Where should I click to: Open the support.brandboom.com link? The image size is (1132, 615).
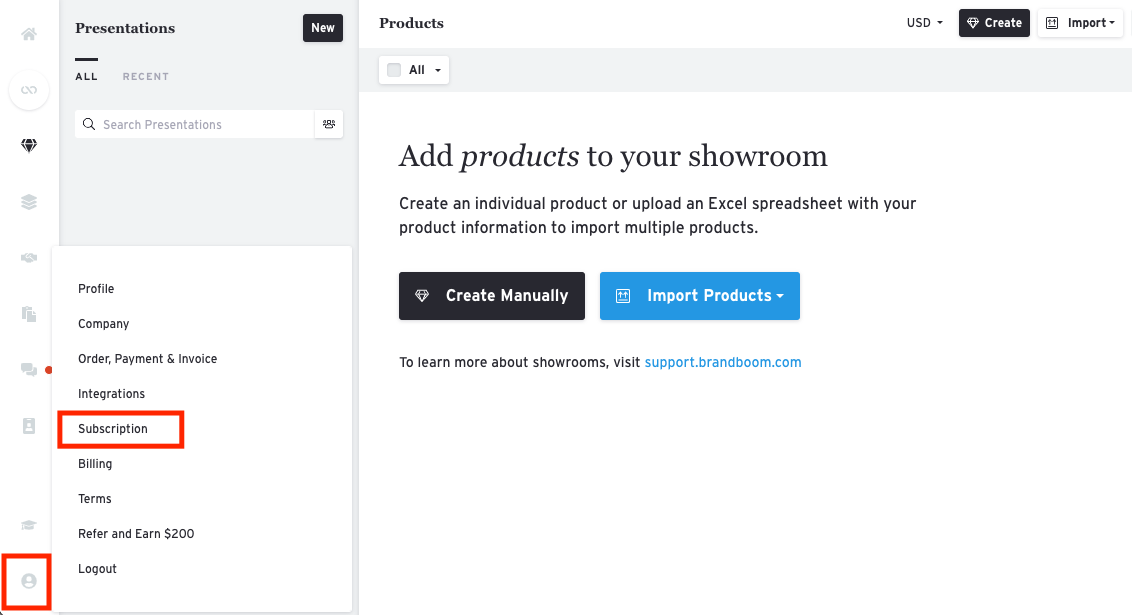(722, 362)
